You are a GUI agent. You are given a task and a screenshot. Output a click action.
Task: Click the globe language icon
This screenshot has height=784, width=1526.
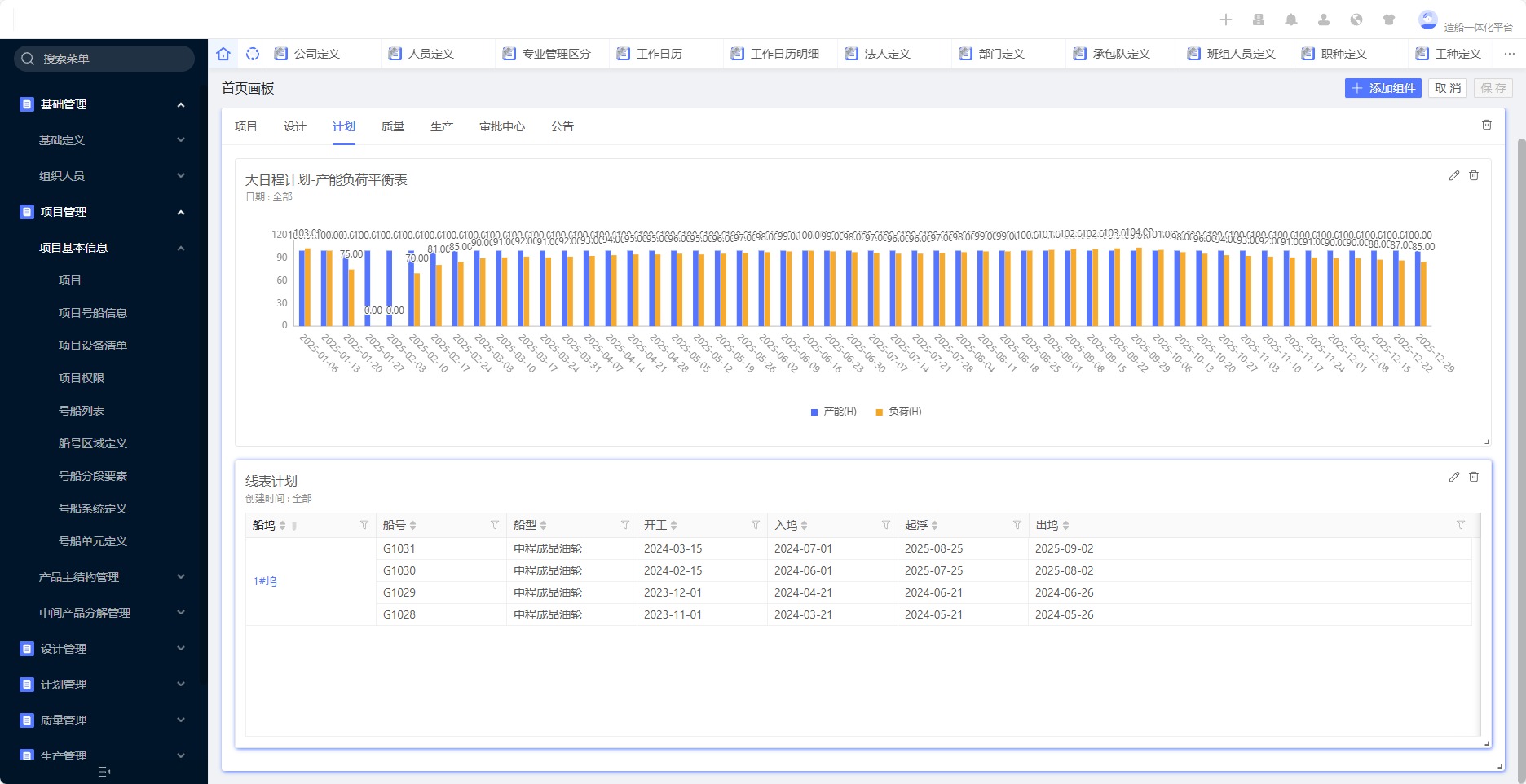click(1356, 19)
